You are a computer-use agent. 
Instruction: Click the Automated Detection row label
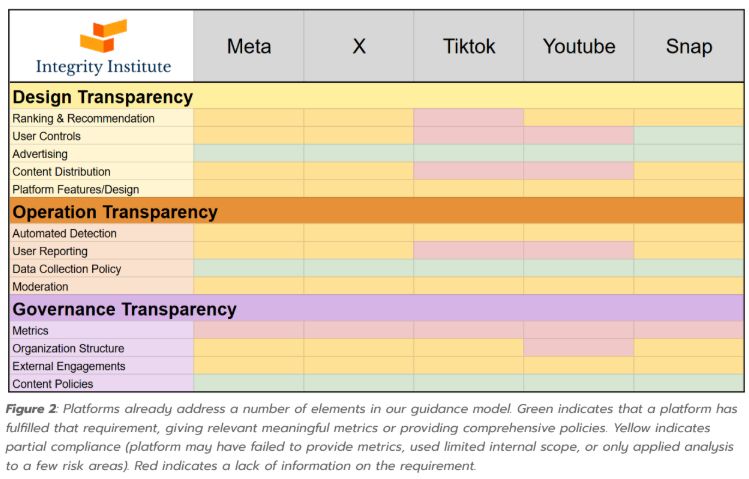(x=64, y=234)
